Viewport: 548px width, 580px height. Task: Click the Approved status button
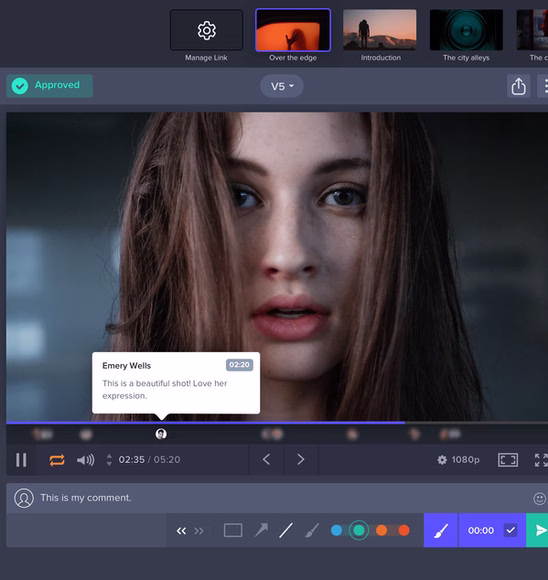[49, 85]
